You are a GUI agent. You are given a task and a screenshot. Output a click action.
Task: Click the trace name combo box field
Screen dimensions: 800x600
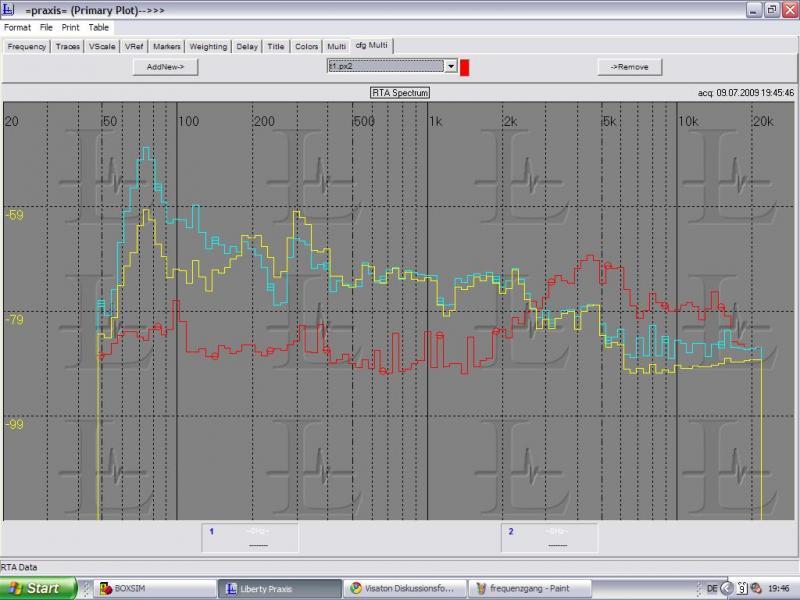click(x=385, y=66)
